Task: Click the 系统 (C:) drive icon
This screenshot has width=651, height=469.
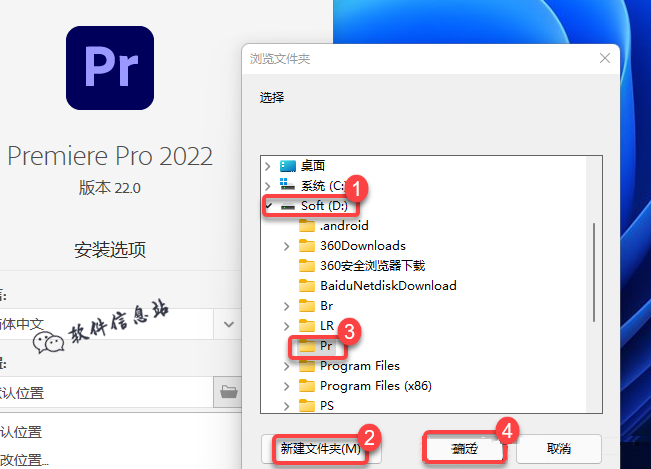Action: (x=287, y=185)
